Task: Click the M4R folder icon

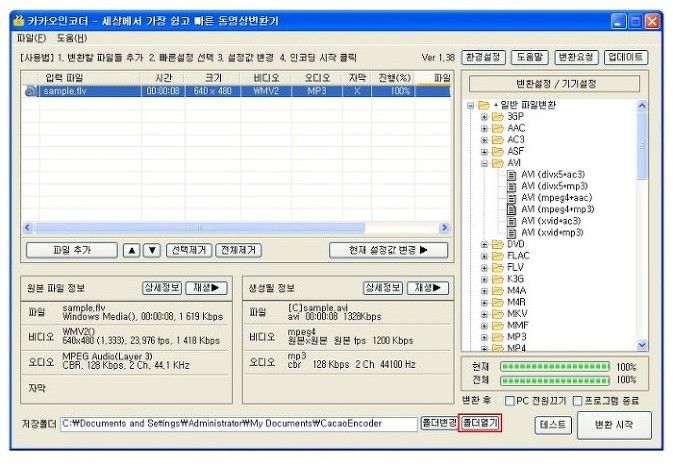Action: pos(497,302)
